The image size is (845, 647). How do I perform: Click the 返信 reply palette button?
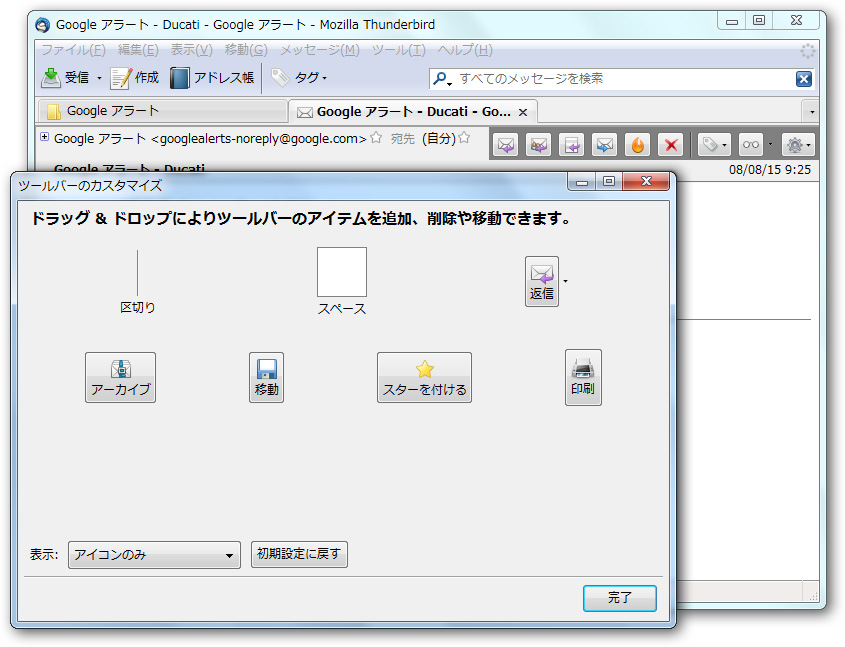point(542,282)
